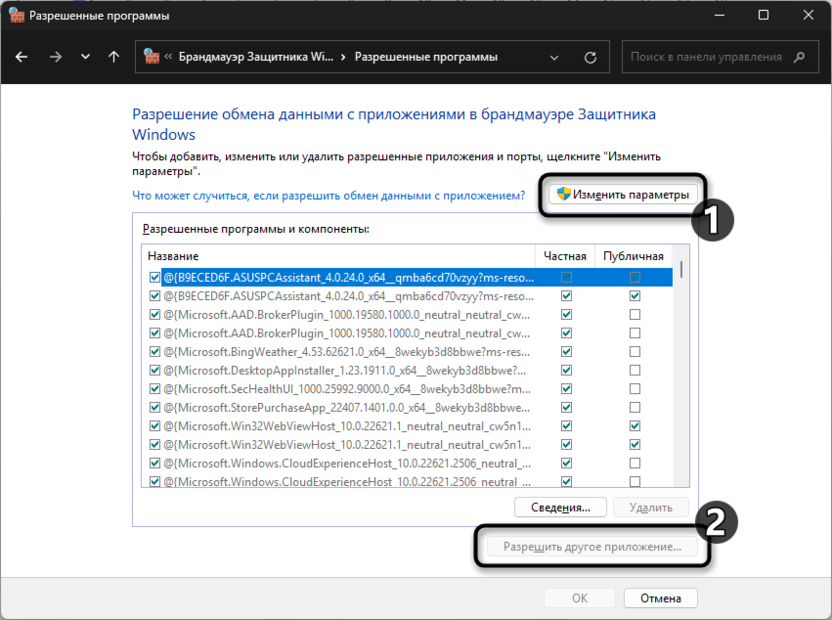Click the Отмена button
Image resolution: width=832 pixels, height=620 pixels.
pos(660,598)
